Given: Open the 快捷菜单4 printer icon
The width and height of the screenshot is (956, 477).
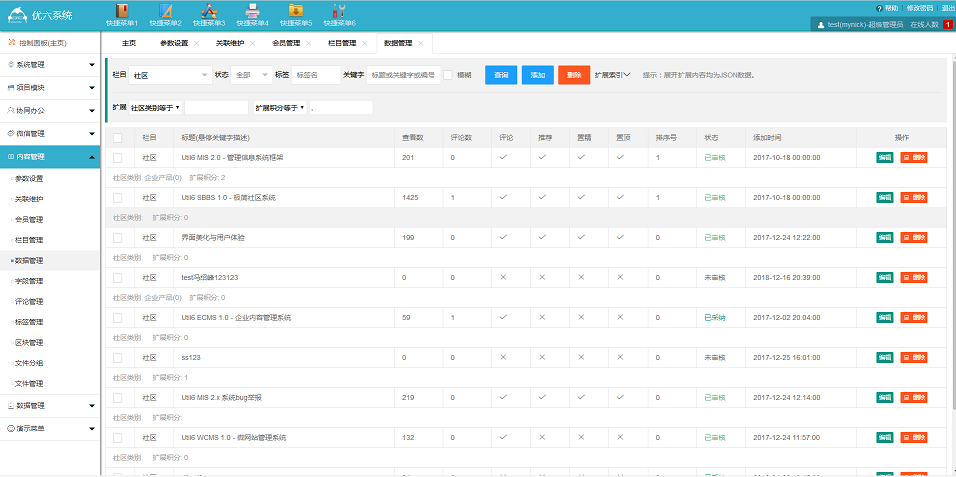Looking at the screenshot, I should [252, 11].
